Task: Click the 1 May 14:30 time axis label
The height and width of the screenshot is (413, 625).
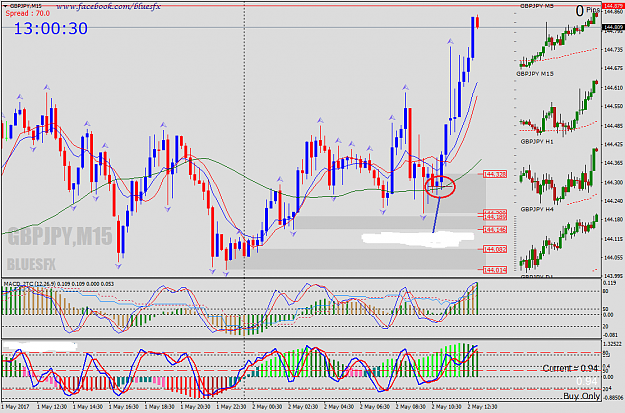Action: coord(86,407)
